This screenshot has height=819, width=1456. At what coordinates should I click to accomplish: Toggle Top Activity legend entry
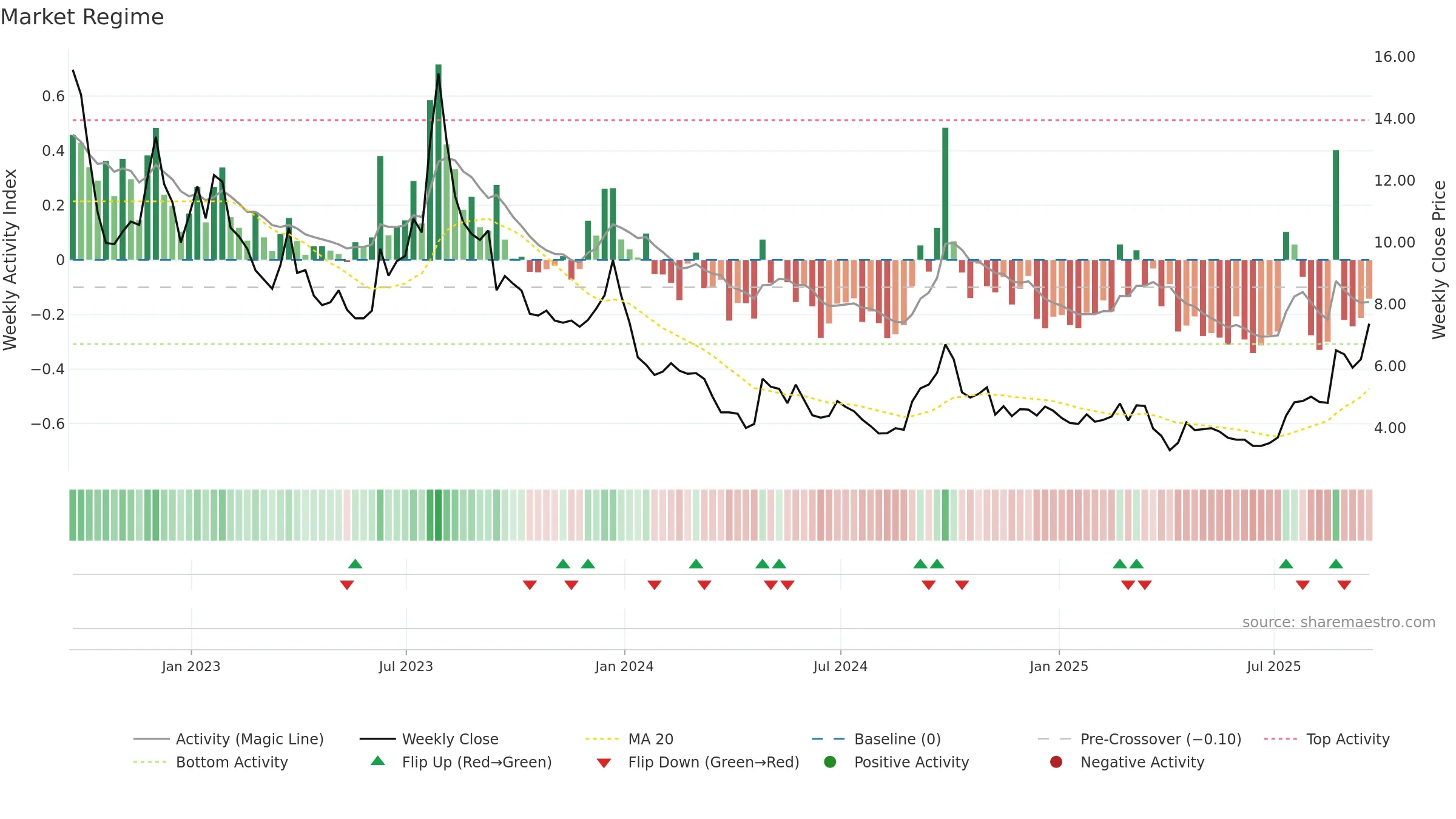pos(1326,739)
